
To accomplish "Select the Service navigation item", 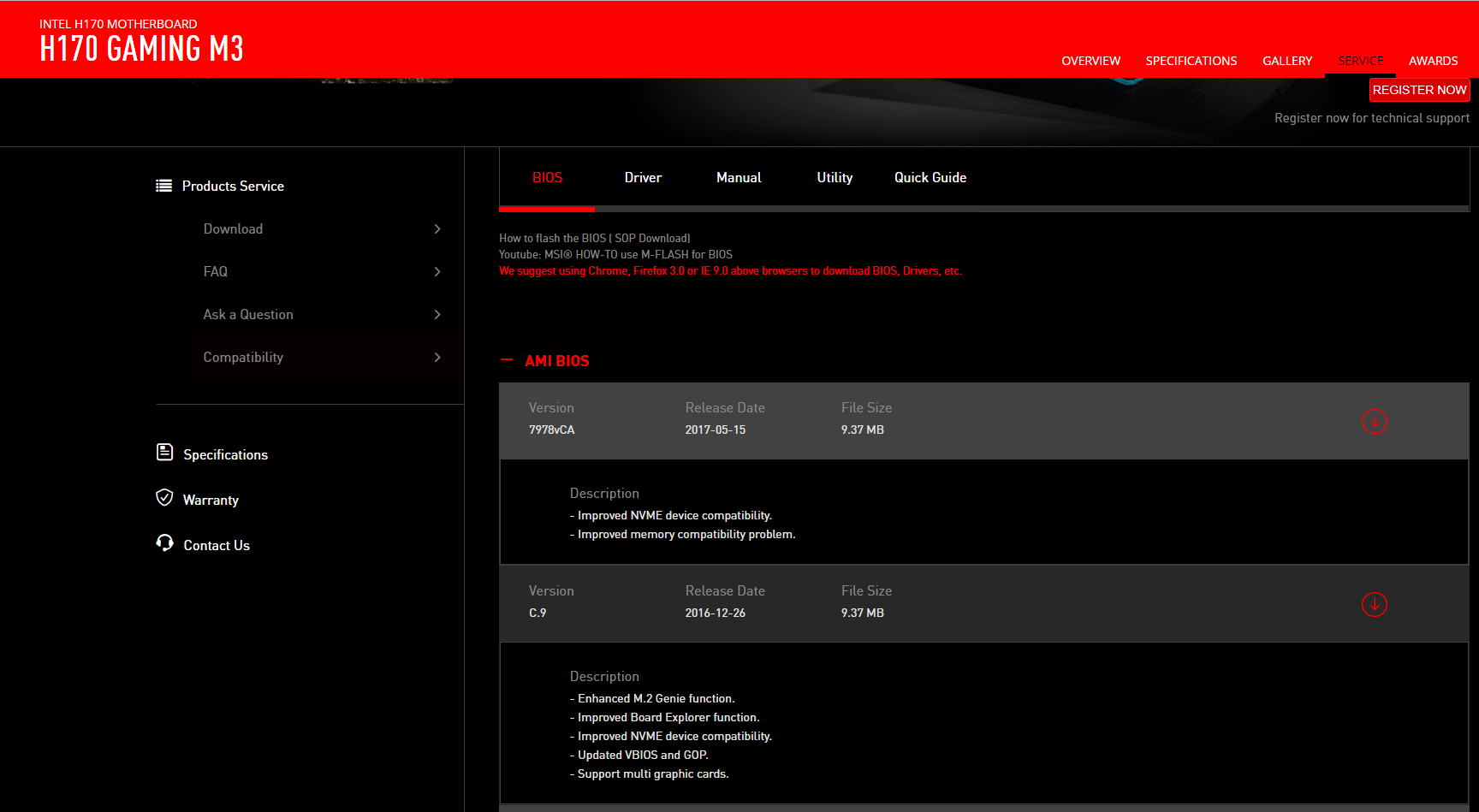I will pos(1360,61).
